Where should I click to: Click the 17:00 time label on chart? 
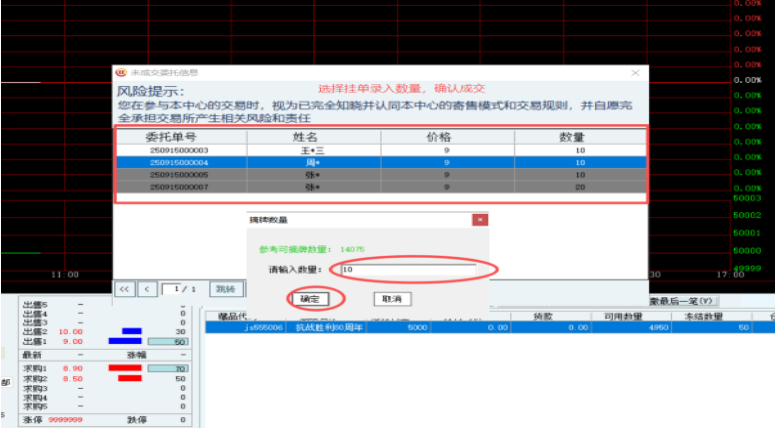pos(730,275)
